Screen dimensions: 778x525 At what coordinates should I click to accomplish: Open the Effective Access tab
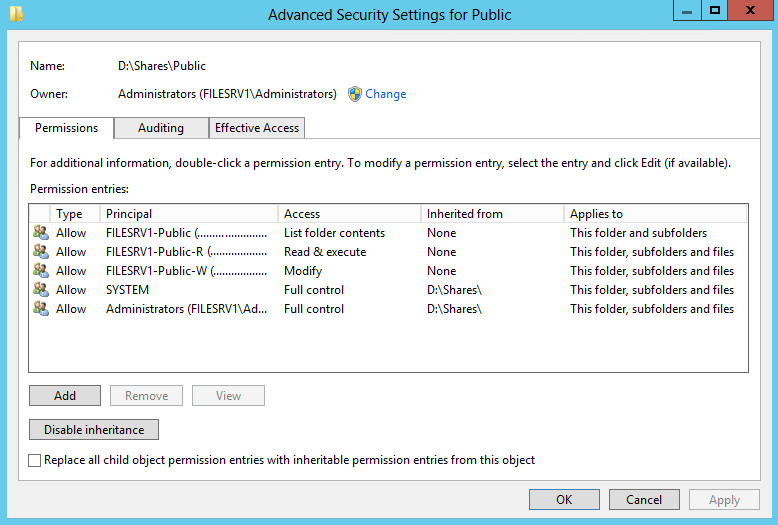tap(257, 128)
